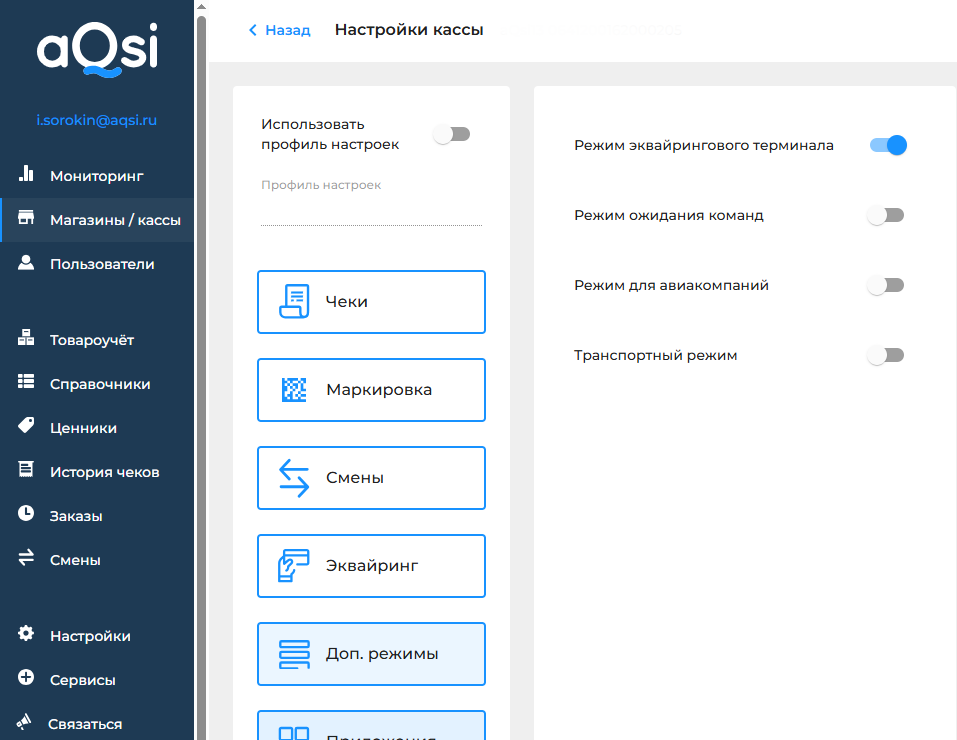Click the plus icon next to Сервисы
The height and width of the screenshot is (740, 957).
tap(27, 679)
